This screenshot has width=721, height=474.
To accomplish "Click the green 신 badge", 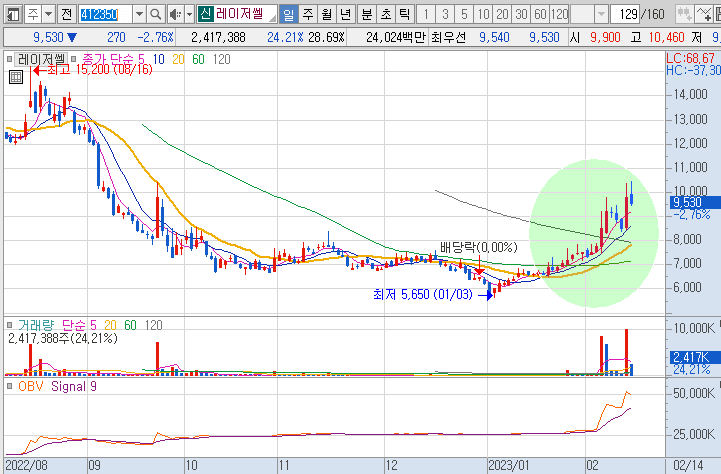I will click(205, 14).
